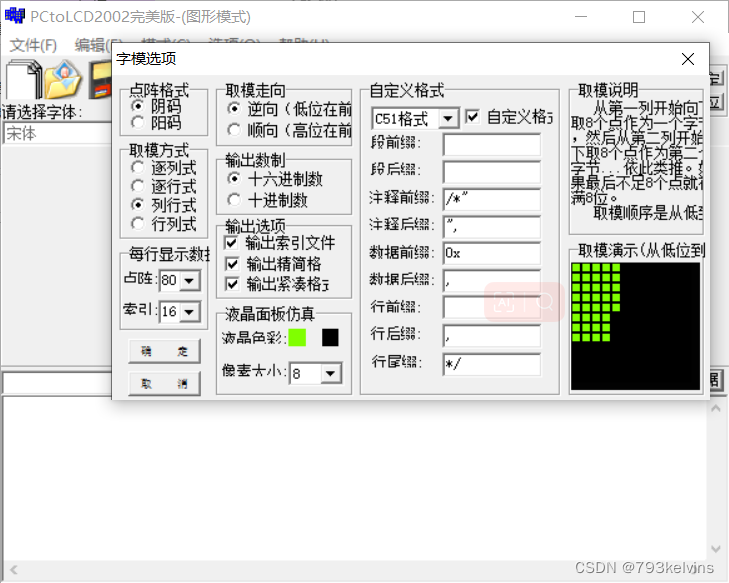The image size is (729, 583).
Task: Click the 取模演示 preview panel
Action: point(635,326)
